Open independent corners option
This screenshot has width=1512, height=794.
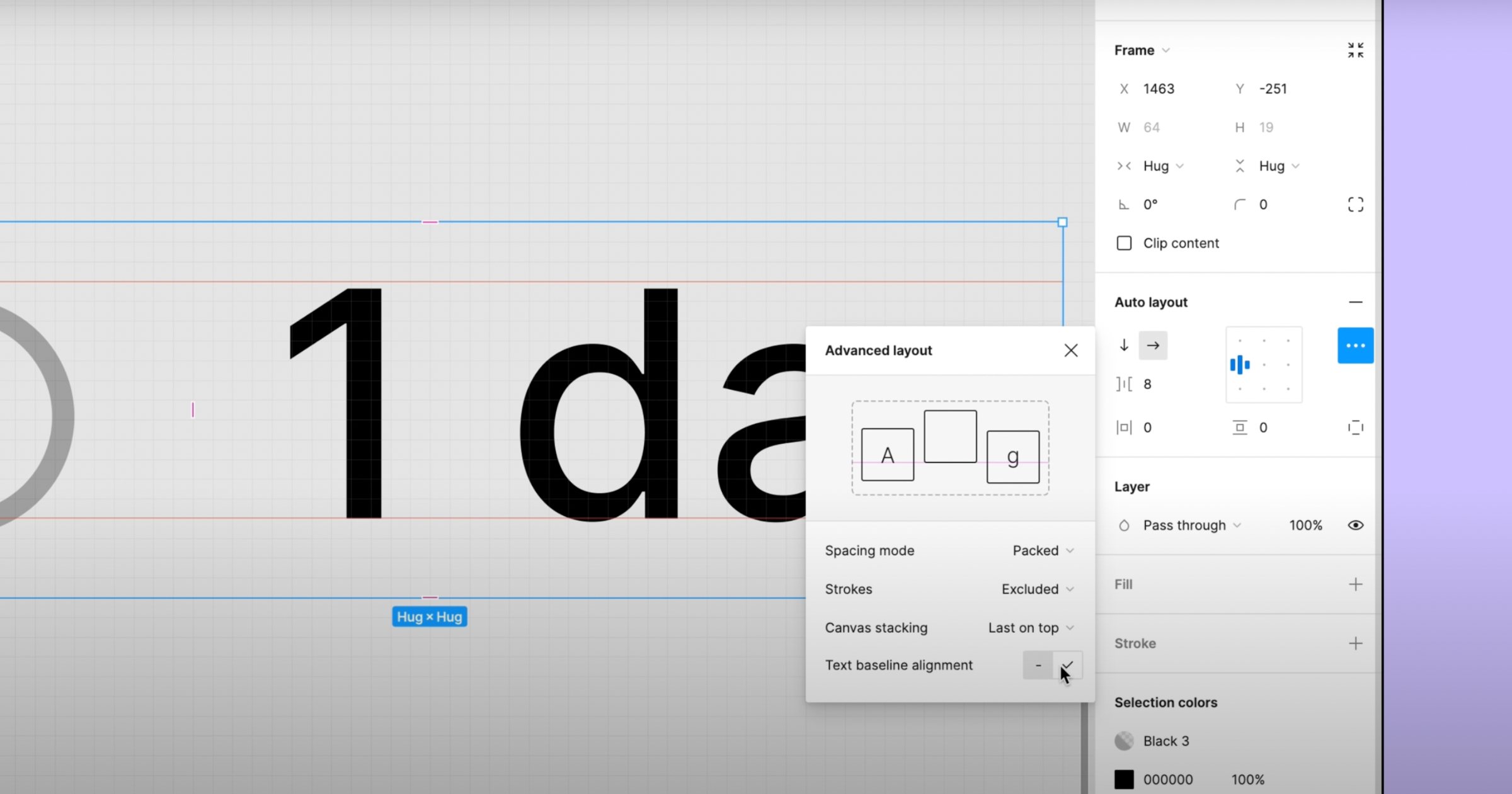[x=1356, y=205]
